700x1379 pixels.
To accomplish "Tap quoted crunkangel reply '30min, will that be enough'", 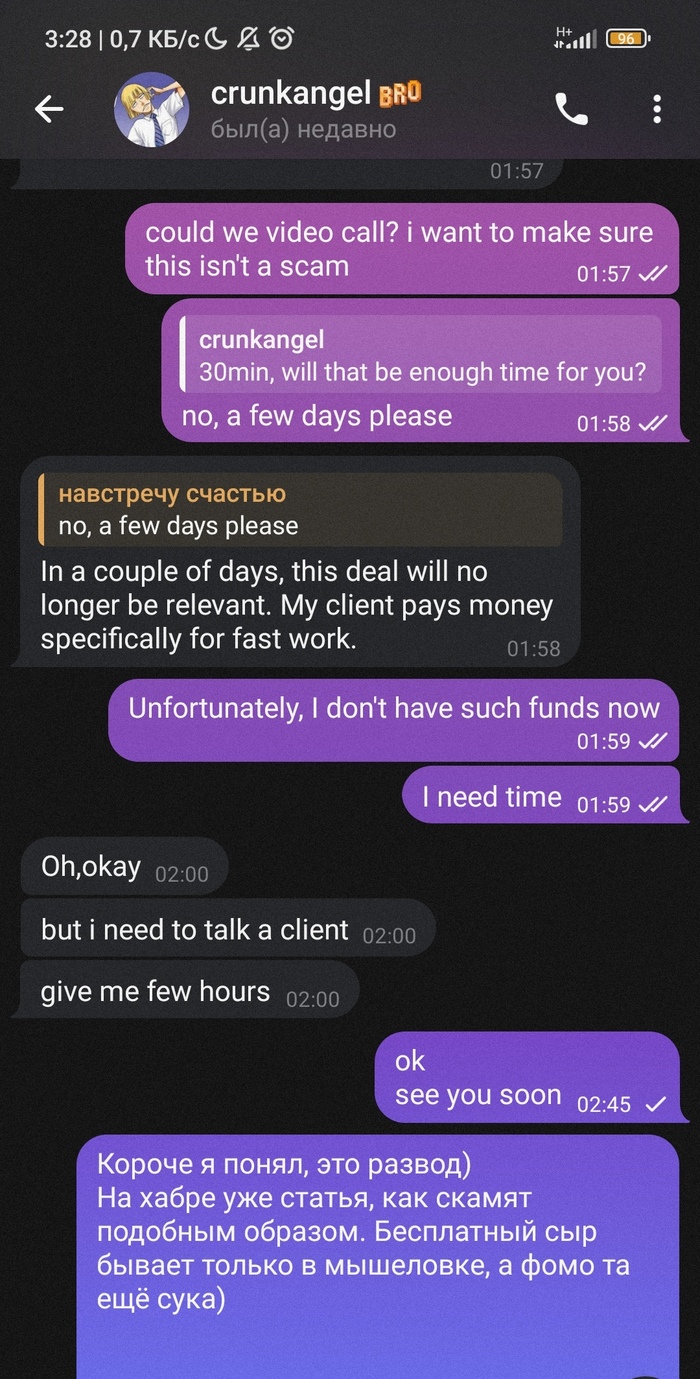I will [x=420, y=355].
